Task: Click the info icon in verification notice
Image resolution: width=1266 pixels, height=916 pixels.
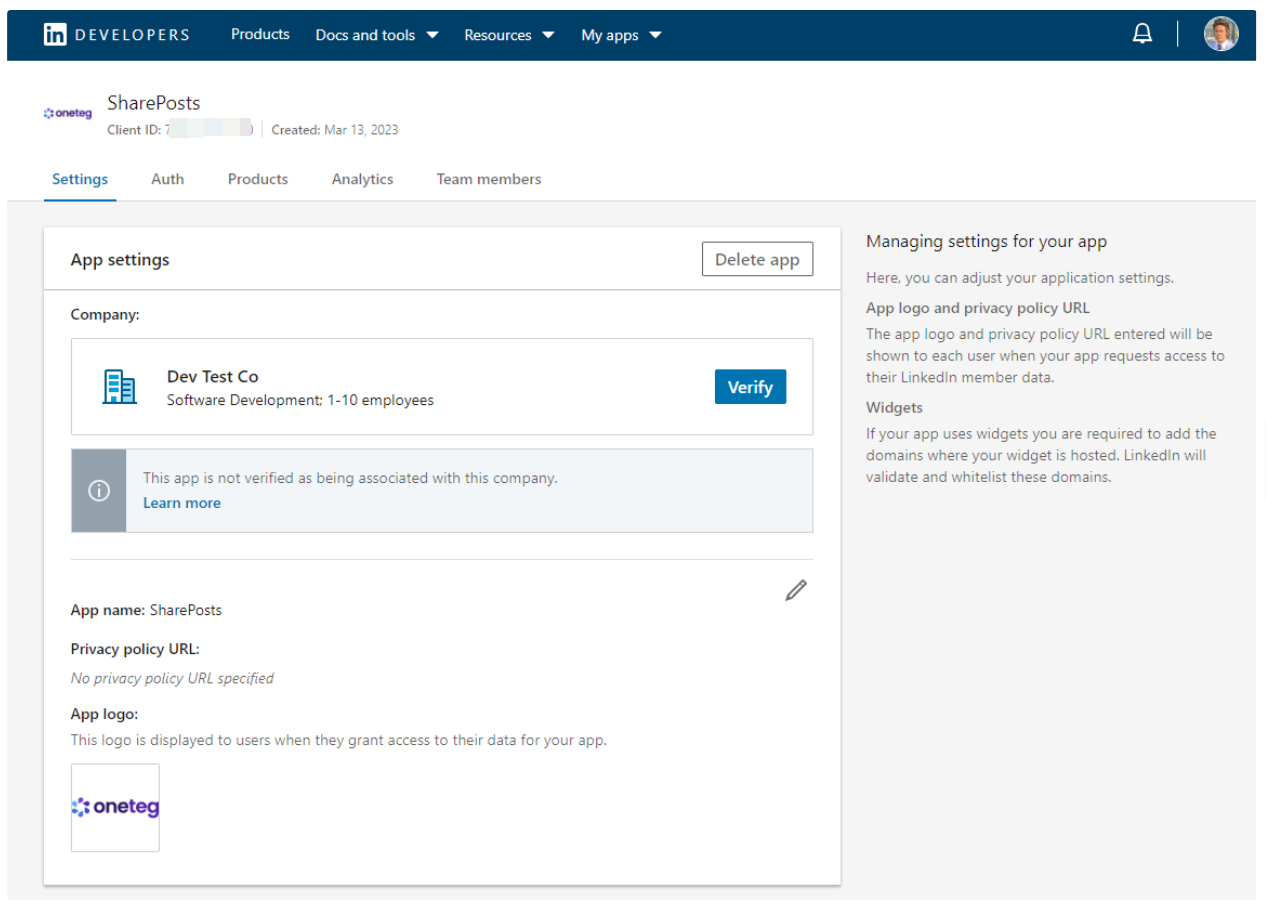Action: tap(99, 491)
